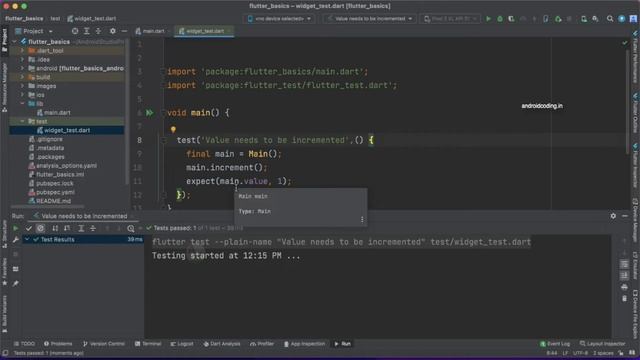Click the locate target icon in Project panel header
The height and width of the screenshot is (360, 640).
(75, 31)
